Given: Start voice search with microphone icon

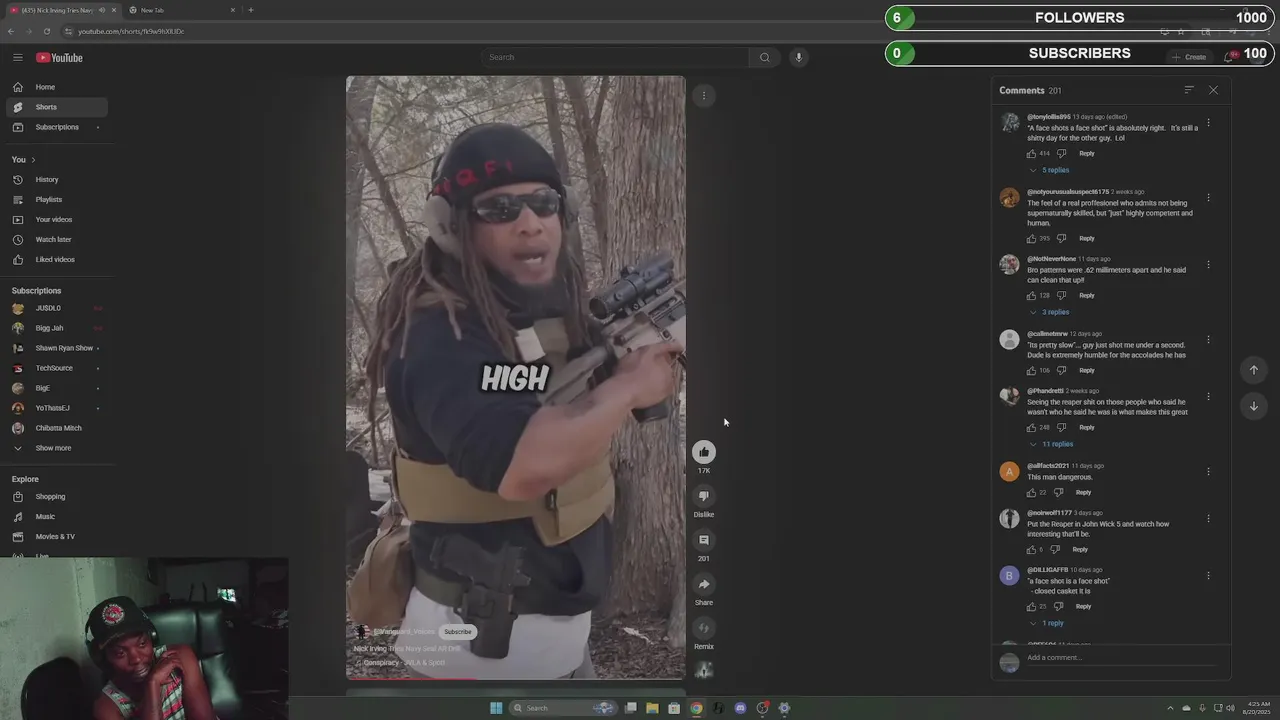Looking at the screenshot, I should [x=798, y=57].
